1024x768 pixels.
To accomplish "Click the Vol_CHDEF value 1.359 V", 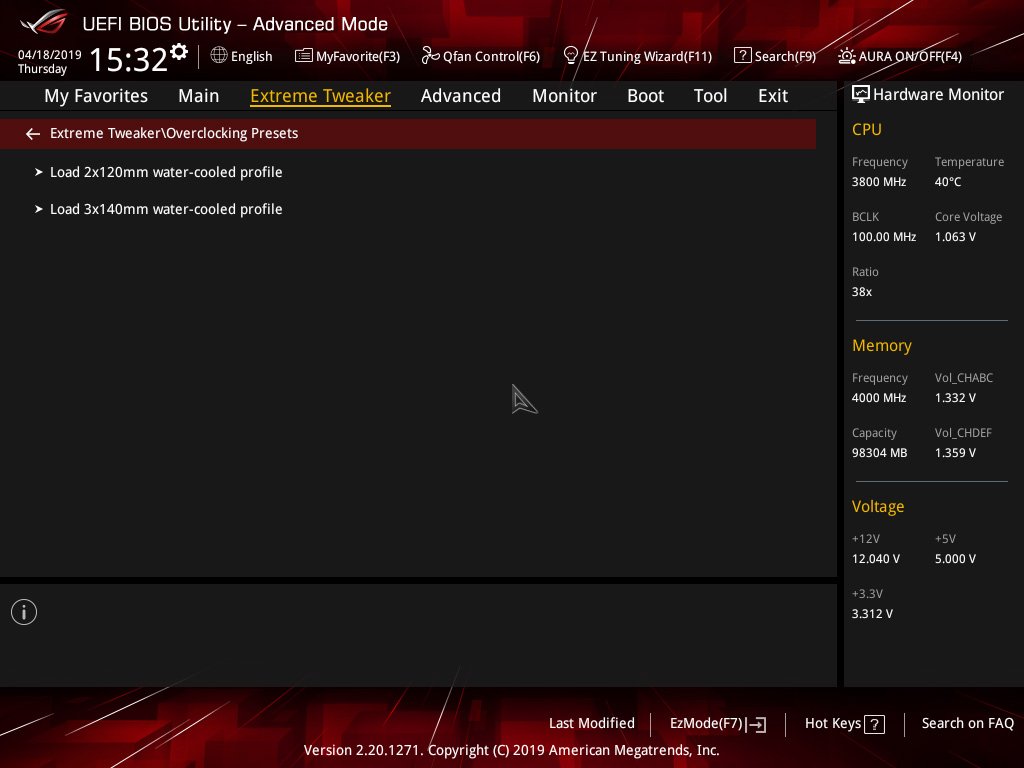I will (955, 453).
